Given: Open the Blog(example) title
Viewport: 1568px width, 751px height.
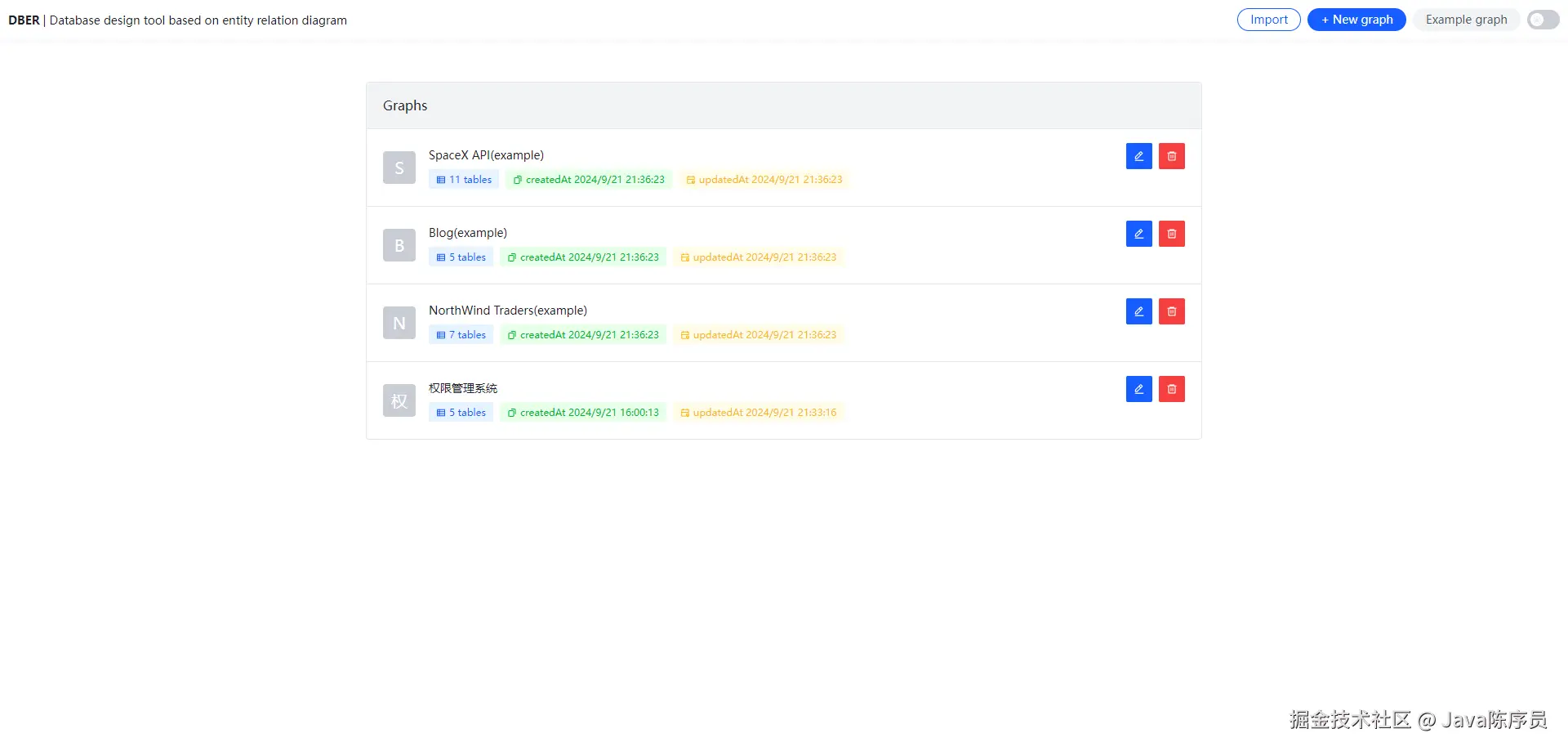Looking at the screenshot, I should pyautogui.click(x=468, y=233).
